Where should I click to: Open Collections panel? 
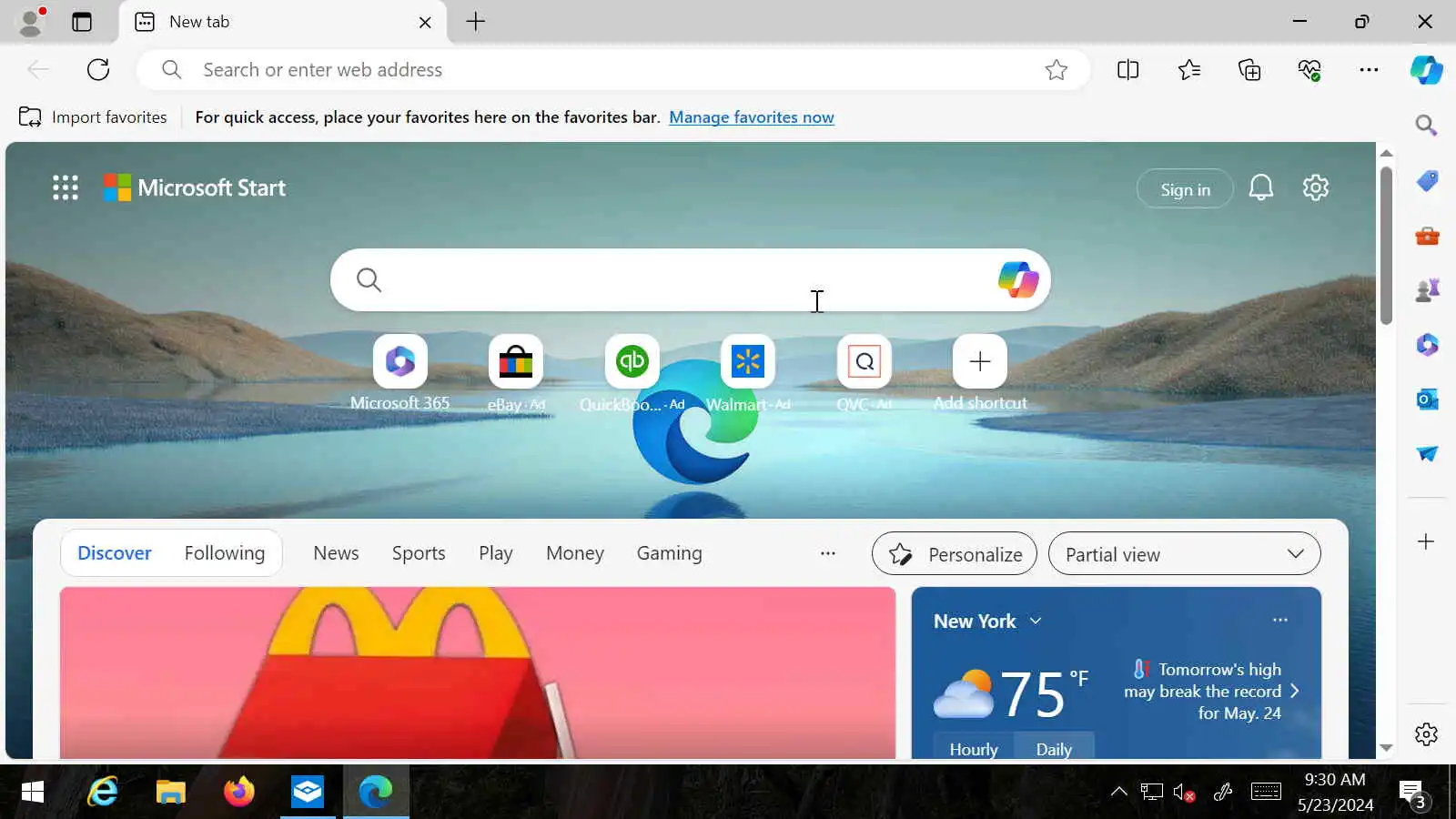(1249, 70)
